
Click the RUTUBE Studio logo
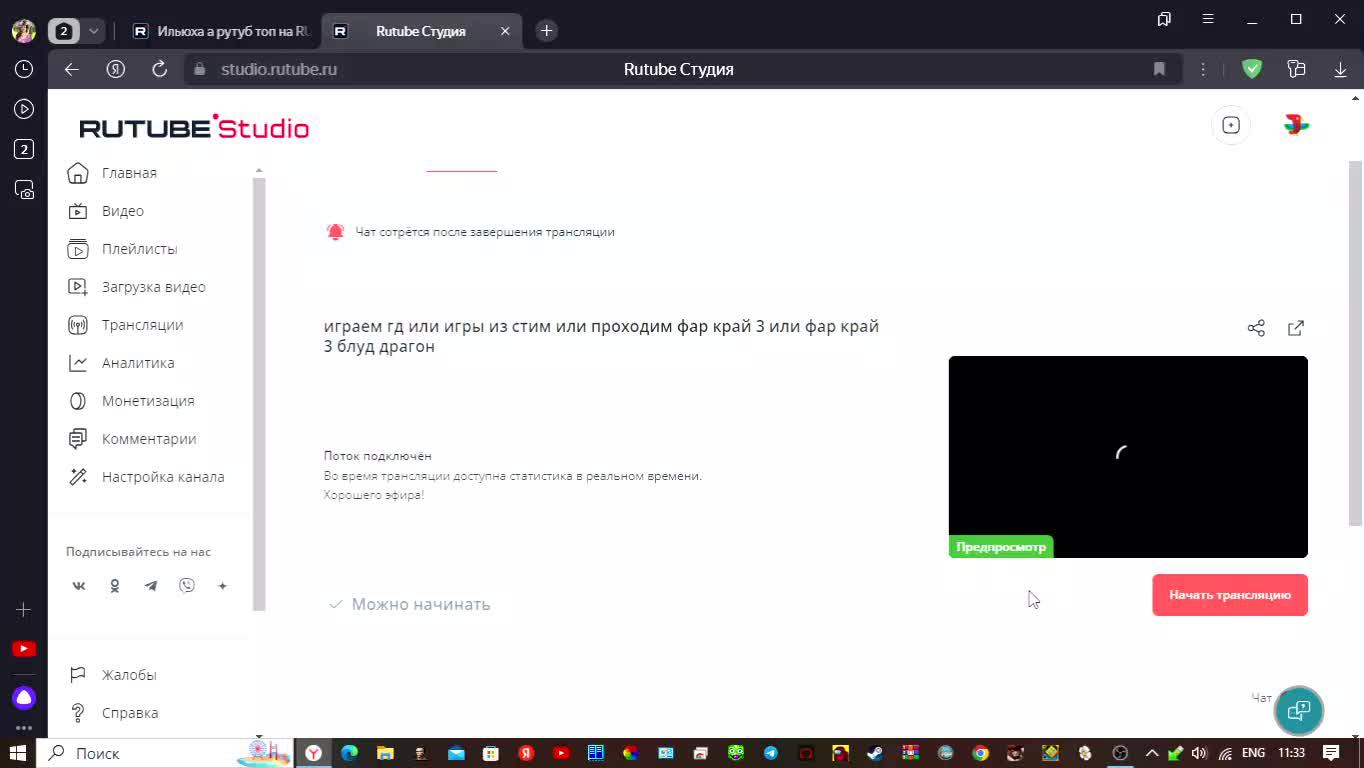[194, 127]
